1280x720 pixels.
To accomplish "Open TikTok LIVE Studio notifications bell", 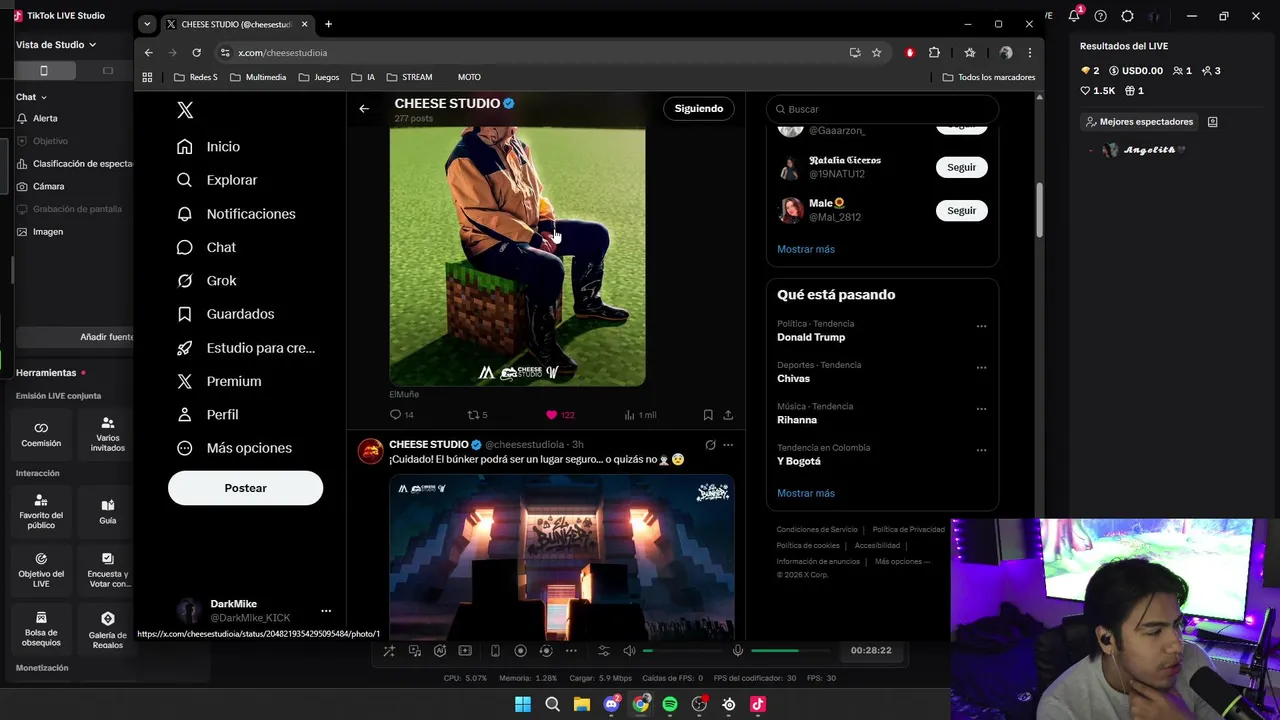I will pos(1074,16).
